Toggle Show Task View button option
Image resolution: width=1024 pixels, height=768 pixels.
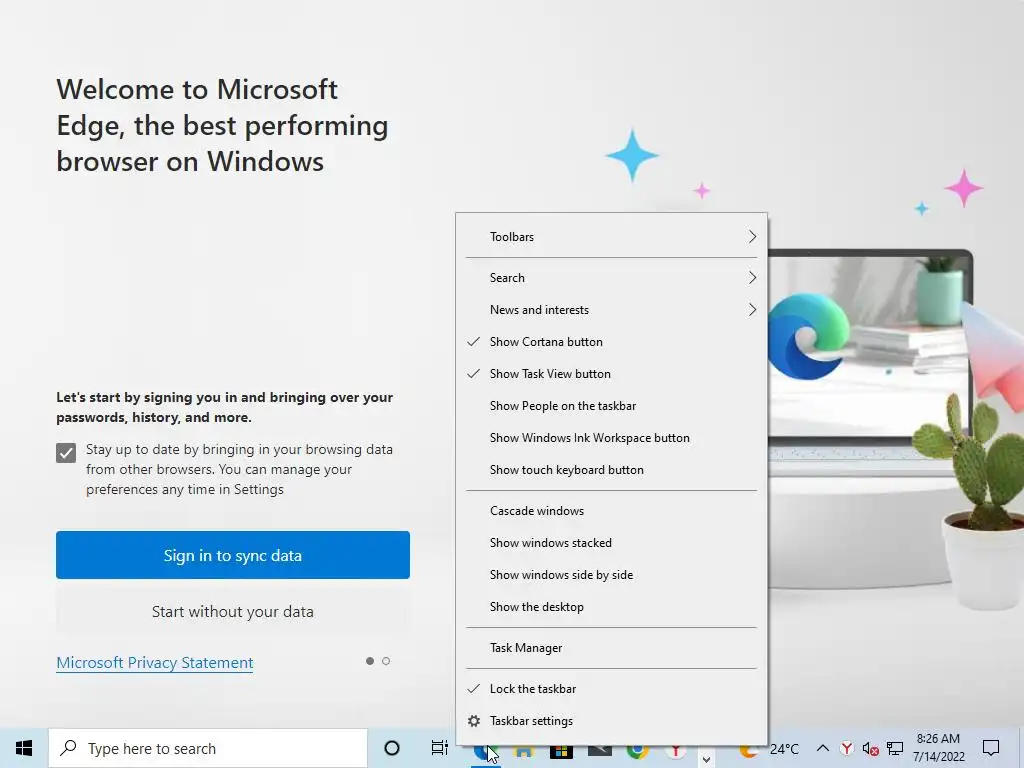pos(611,374)
